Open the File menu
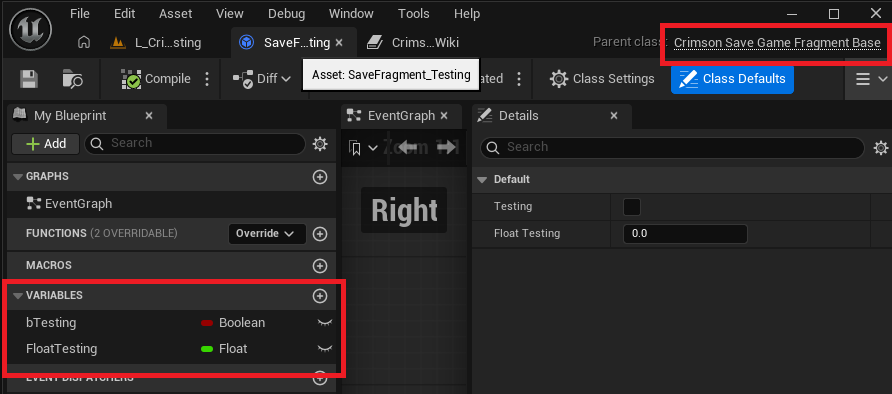 (x=80, y=14)
